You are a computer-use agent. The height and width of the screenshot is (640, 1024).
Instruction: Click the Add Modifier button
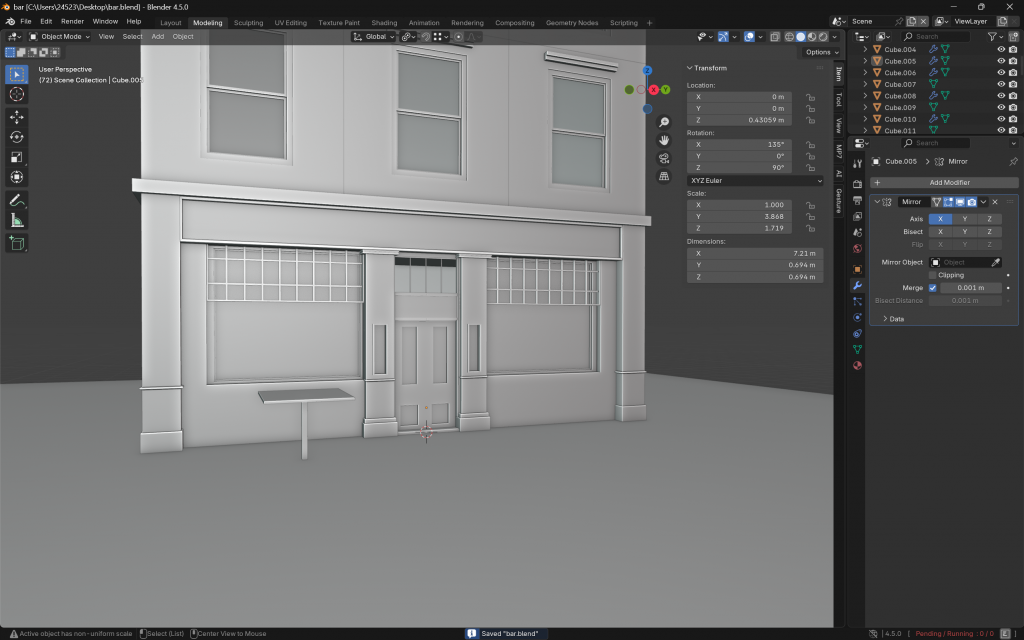[x=944, y=182]
